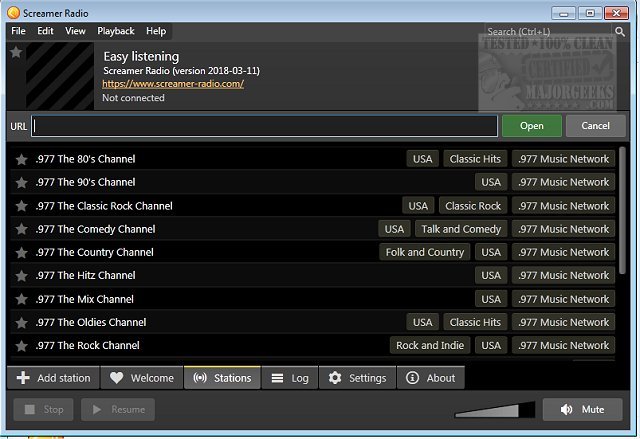Select .977 The Mix Channel station
The height and width of the screenshot is (439, 640).
[x=312, y=299]
